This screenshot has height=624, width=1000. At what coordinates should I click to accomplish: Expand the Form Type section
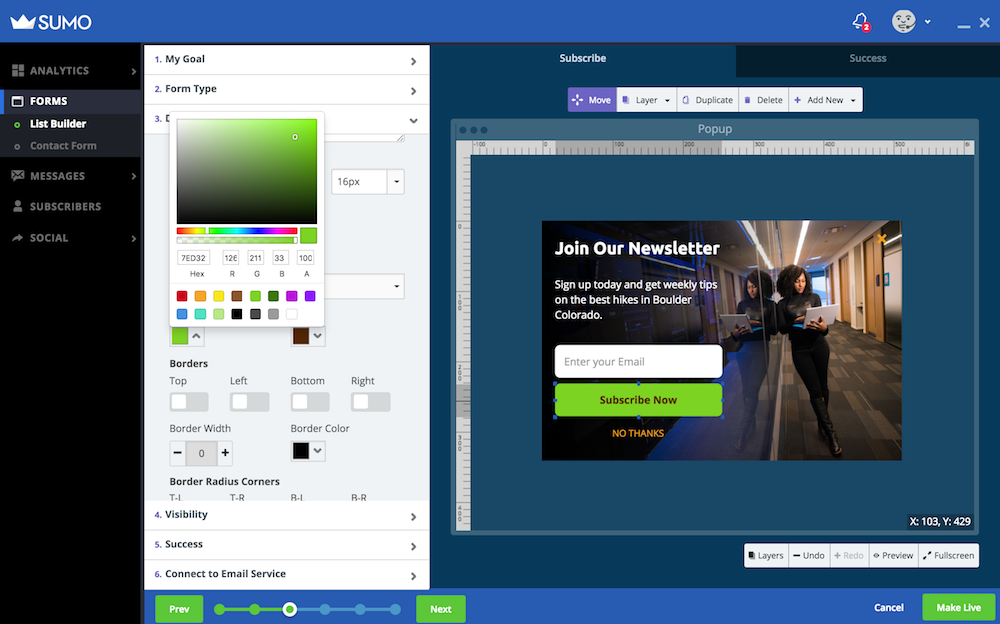point(286,89)
